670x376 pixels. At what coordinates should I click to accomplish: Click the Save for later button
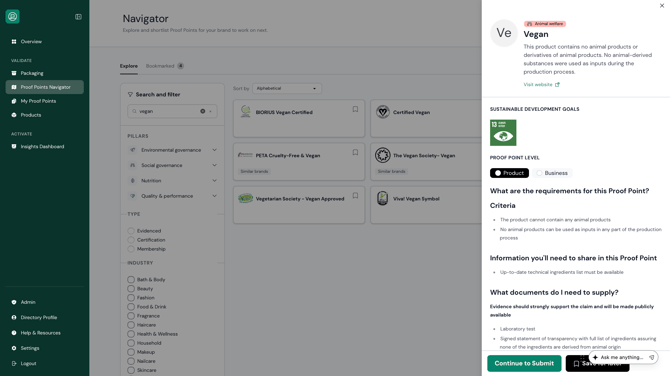click(597, 364)
